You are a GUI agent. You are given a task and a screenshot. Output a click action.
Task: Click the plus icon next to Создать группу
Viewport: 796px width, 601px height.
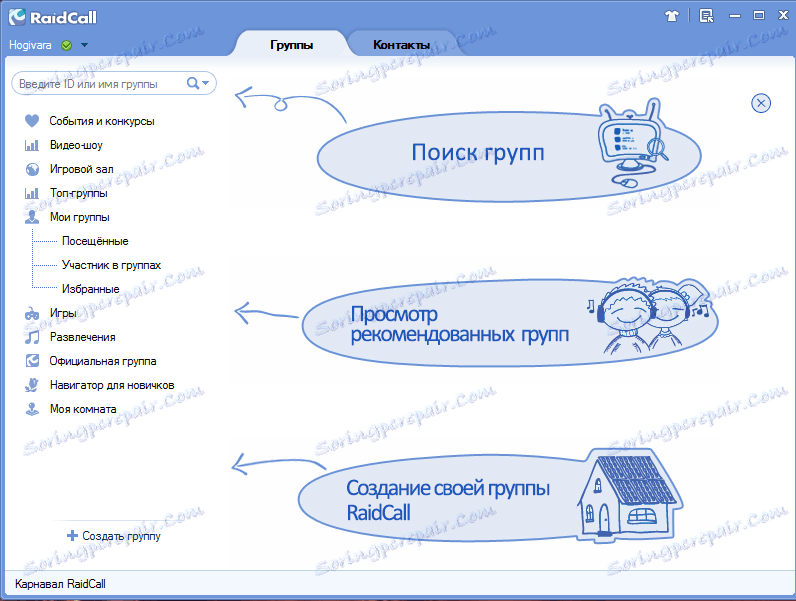coord(73,536)
